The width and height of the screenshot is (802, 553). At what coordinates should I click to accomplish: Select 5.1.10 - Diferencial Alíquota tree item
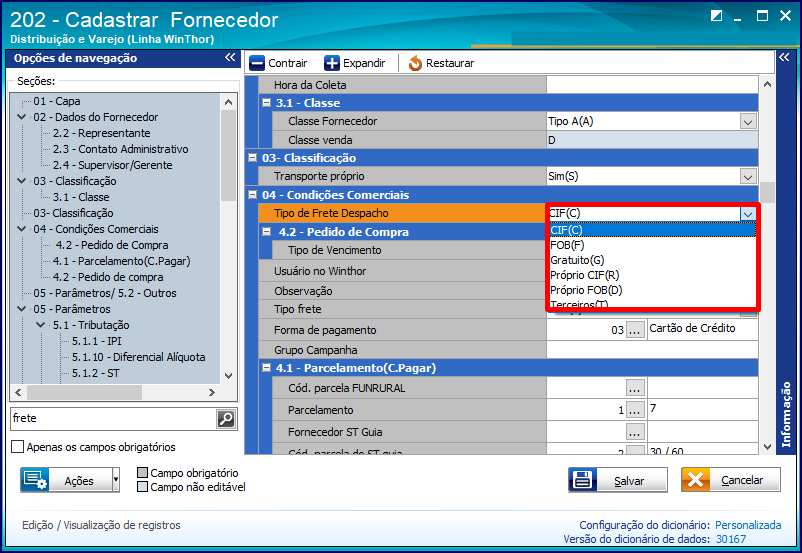click(138, 357)
